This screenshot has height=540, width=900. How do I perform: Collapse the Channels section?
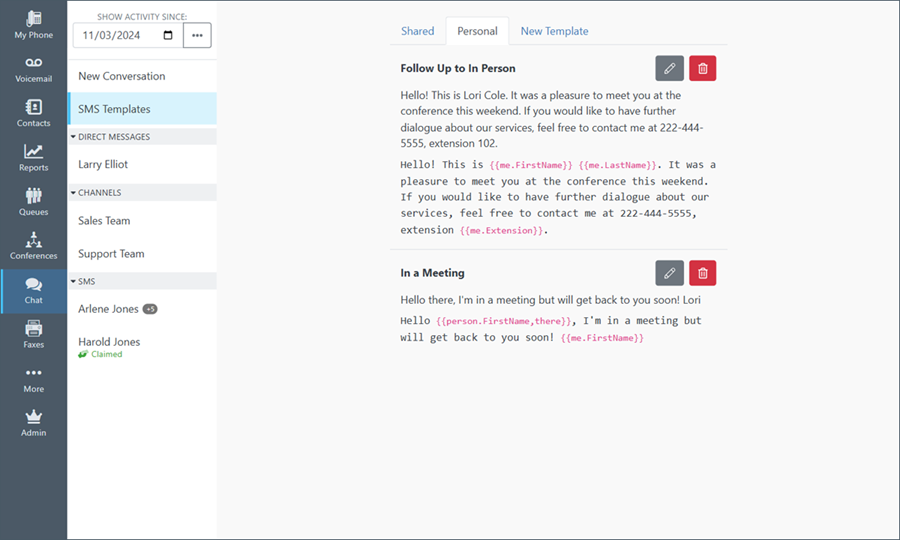[73, 192]
